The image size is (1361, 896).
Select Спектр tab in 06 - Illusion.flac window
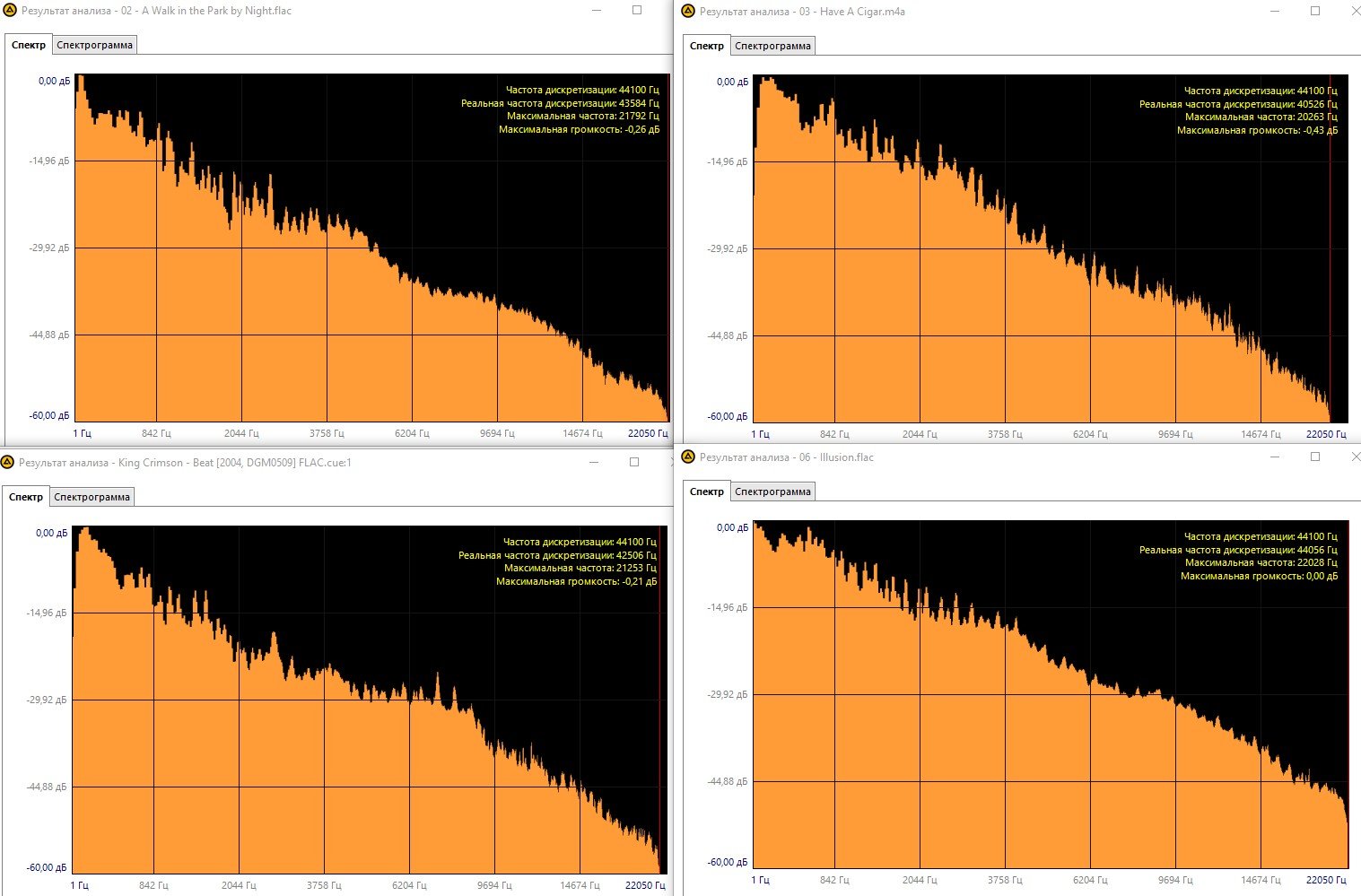click(707, 491)
